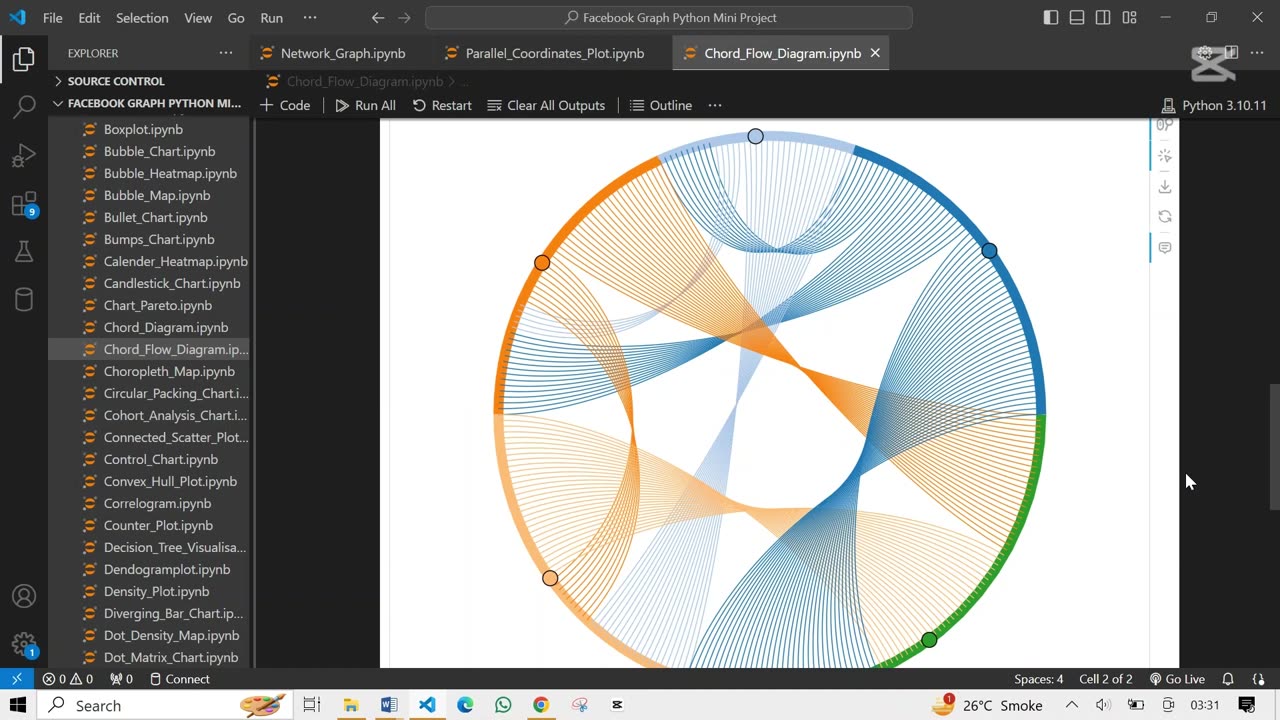Open the Edit menu

coord(89,18)
